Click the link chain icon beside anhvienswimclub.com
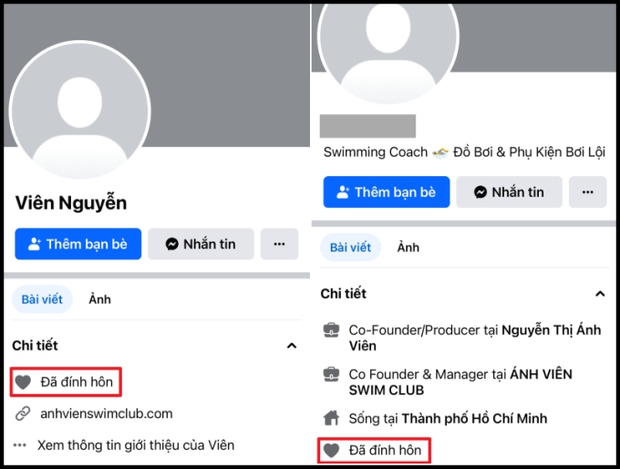The height and width of the screenshot is (469, 620). click(x=22, y=413)
